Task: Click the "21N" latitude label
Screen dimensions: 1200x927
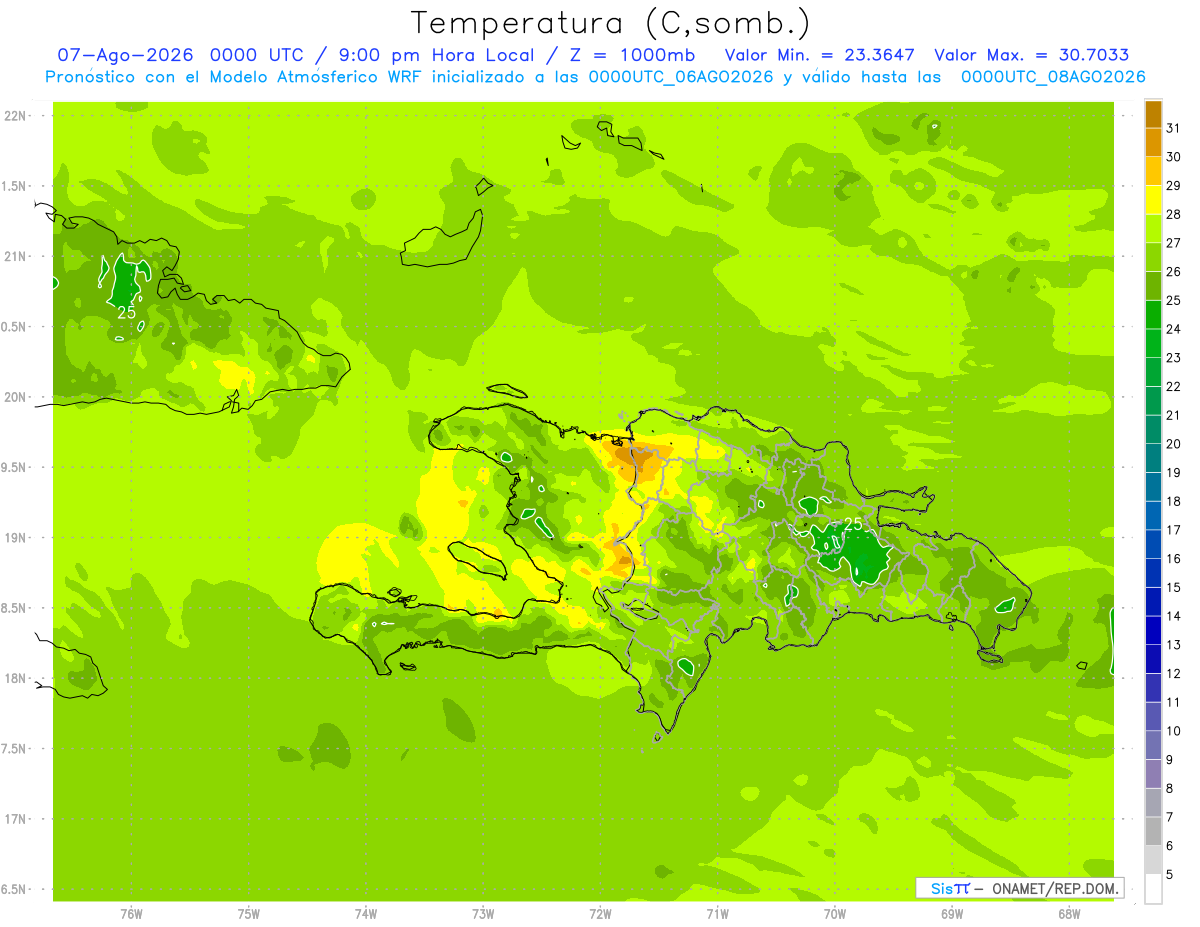Action: [15, 256]
